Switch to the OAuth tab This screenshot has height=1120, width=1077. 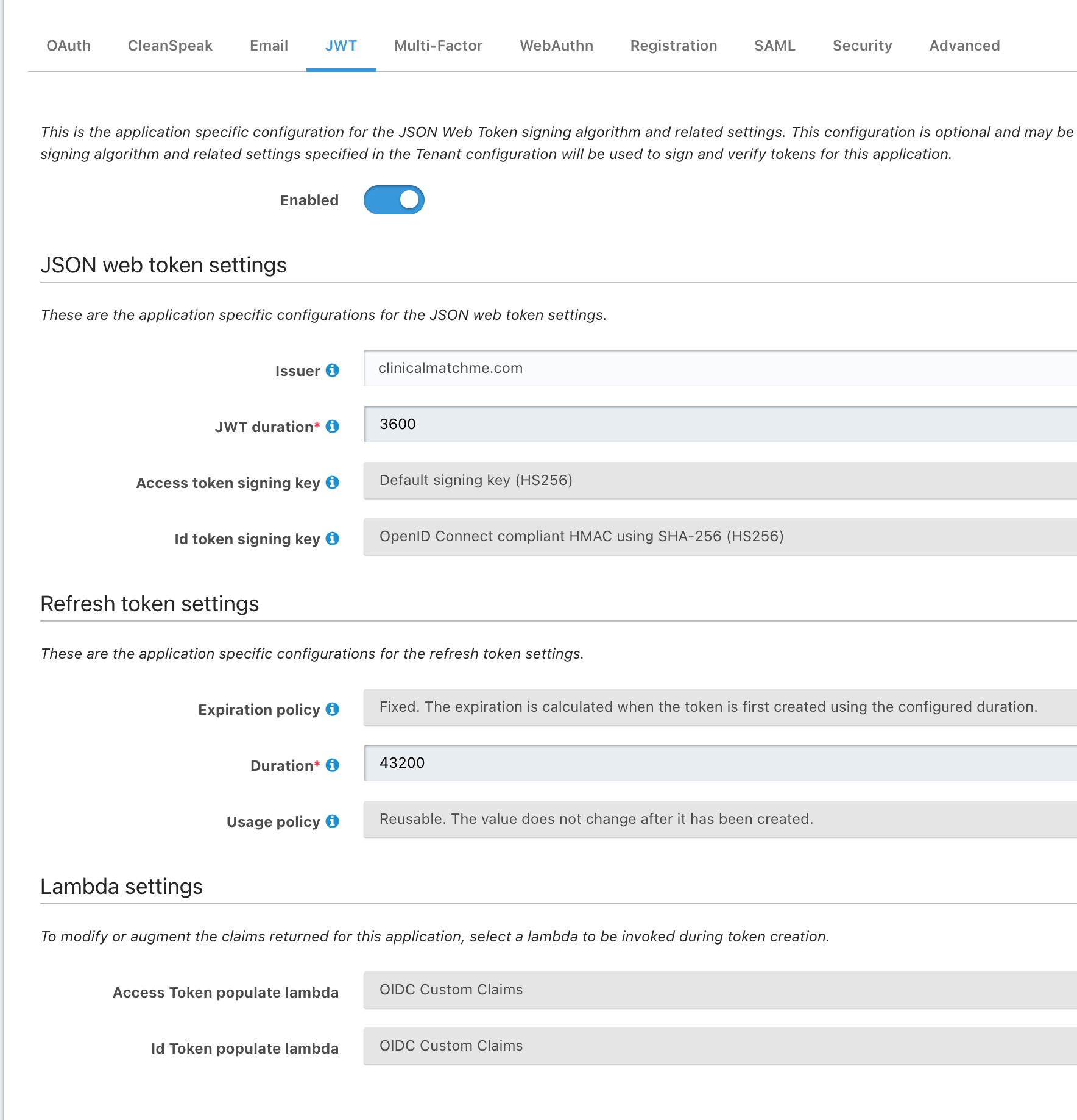pyautogui.click(x=69, y=46)
